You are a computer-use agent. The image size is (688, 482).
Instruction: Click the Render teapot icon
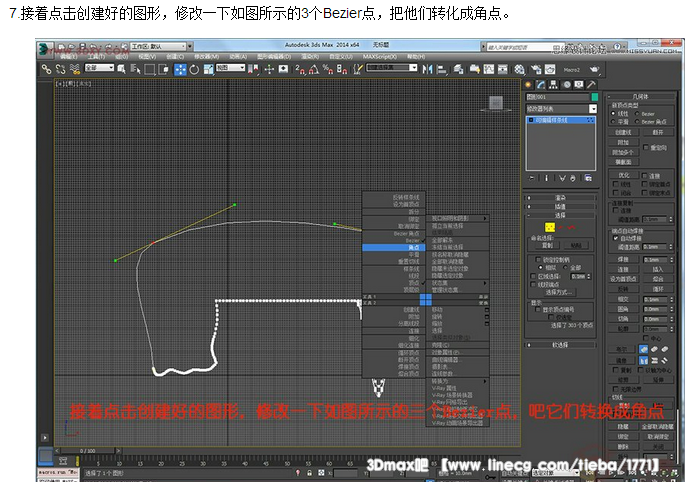click(x=594, y=69)
